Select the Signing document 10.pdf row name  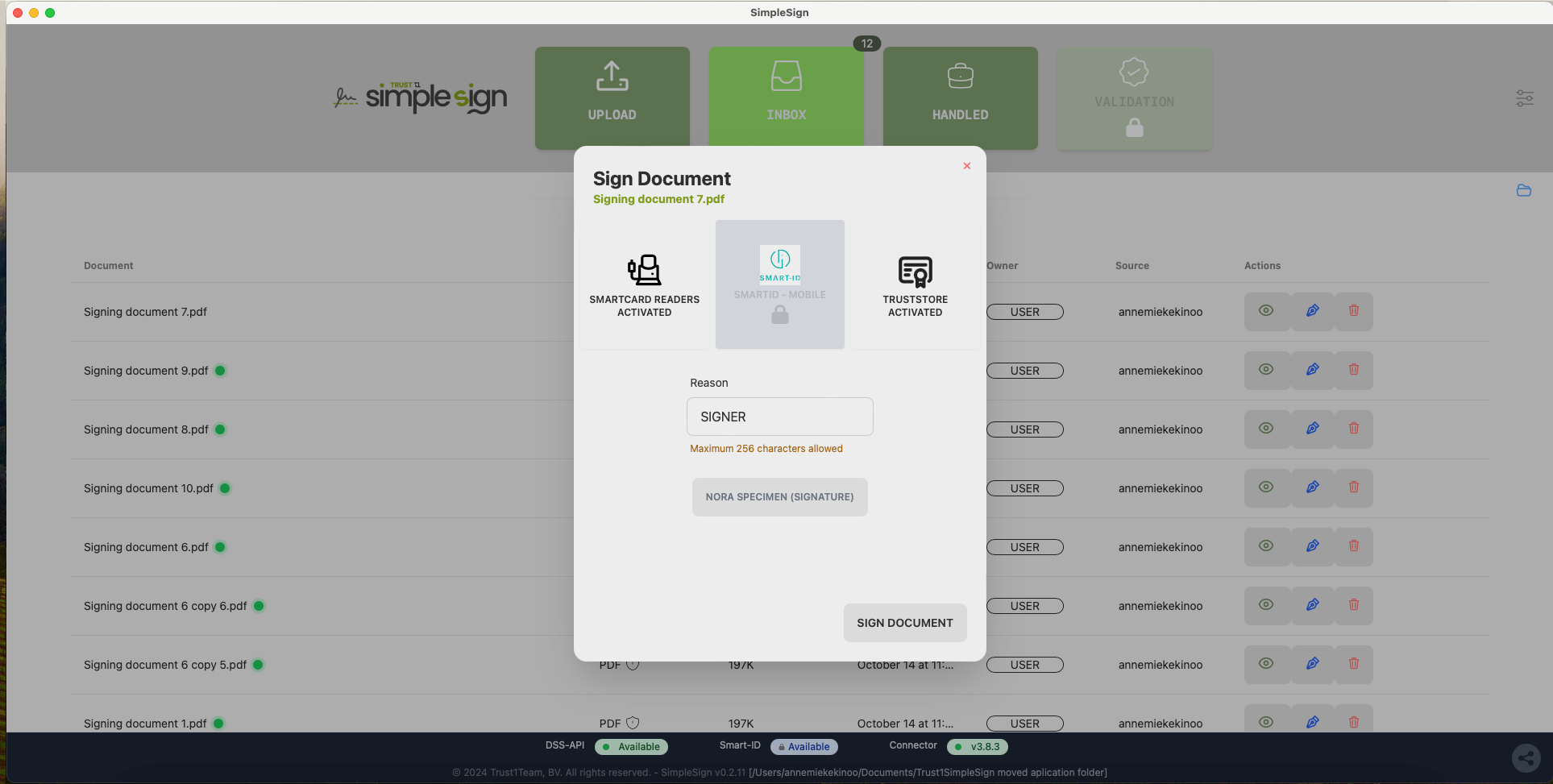coord(148,488)
